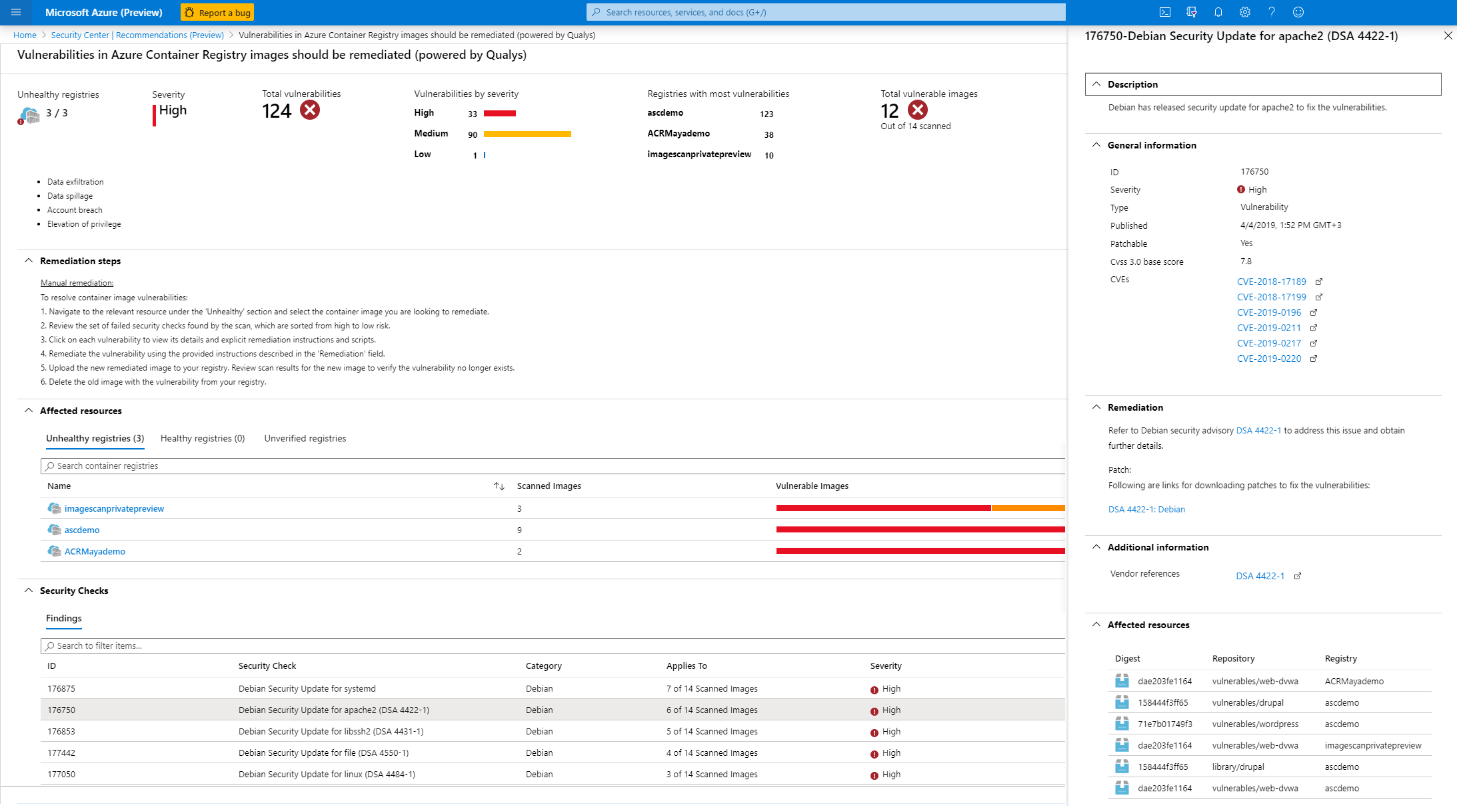Select the file (DSA 4550-1) finding
Screen dimensions: 1457x806
(553, 753)
